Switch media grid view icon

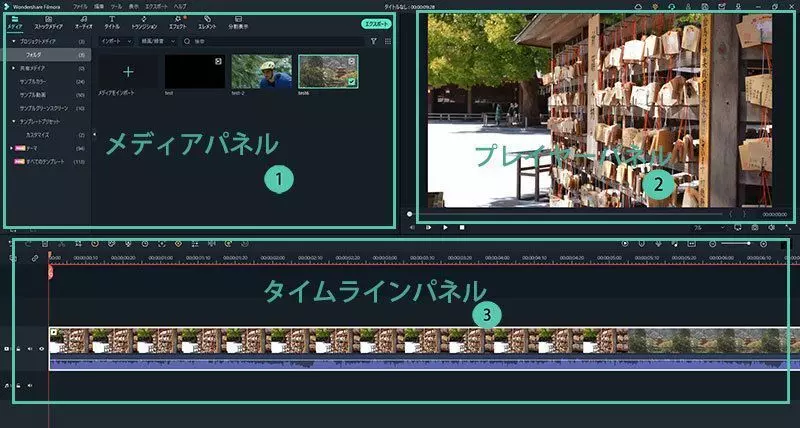click(387, 41)
